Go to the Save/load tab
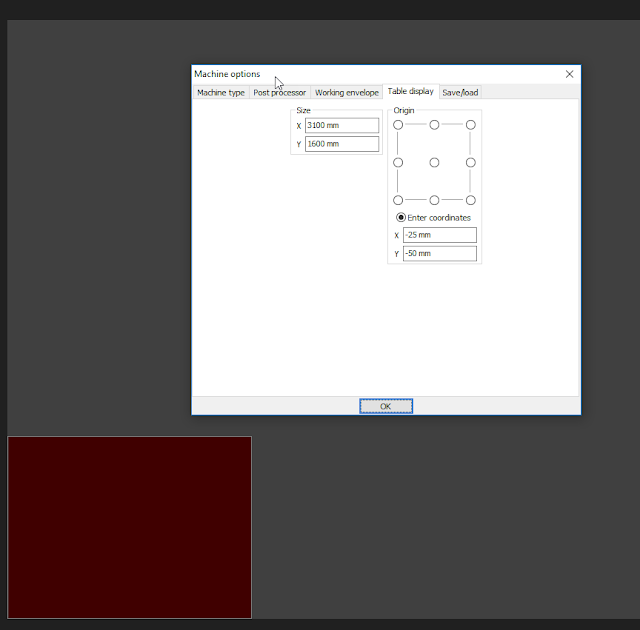The image size is (640, 630). [x=460, y=93]
